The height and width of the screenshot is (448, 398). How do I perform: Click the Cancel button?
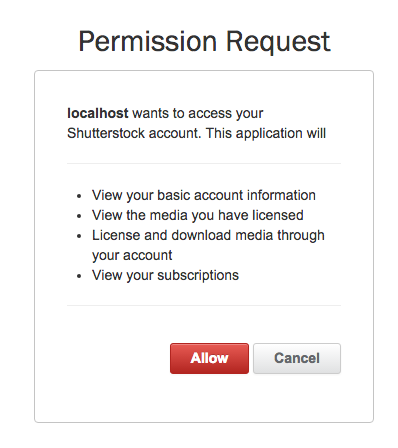click(x=297, y=358)
